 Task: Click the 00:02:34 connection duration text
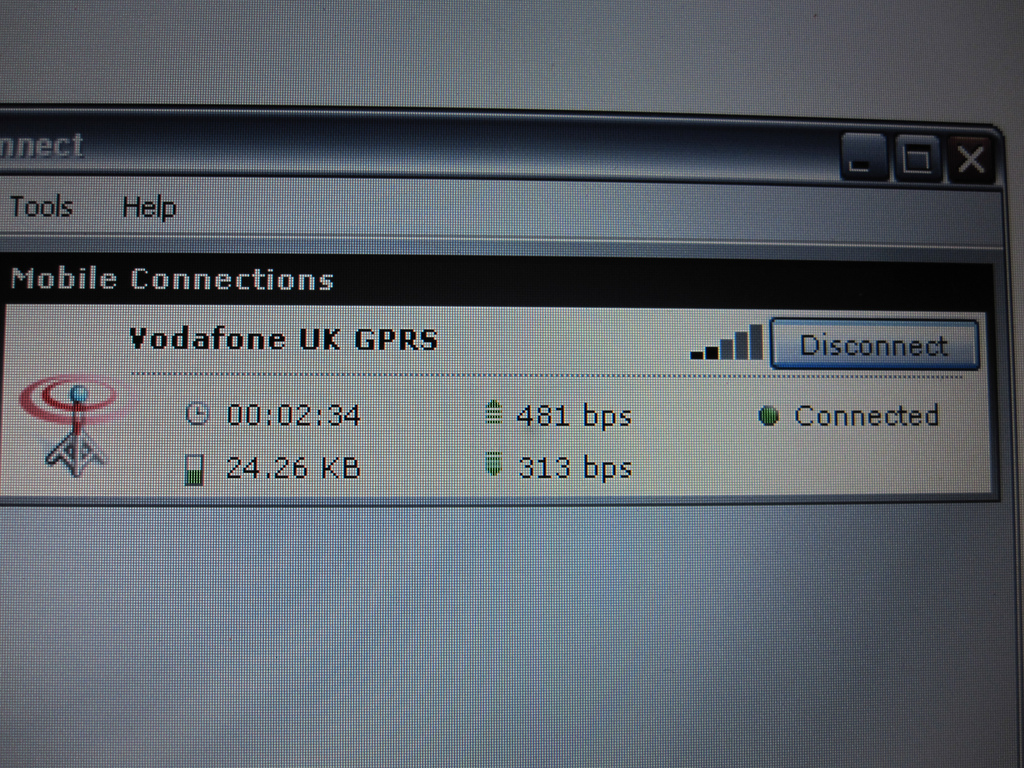click(293, 415)
